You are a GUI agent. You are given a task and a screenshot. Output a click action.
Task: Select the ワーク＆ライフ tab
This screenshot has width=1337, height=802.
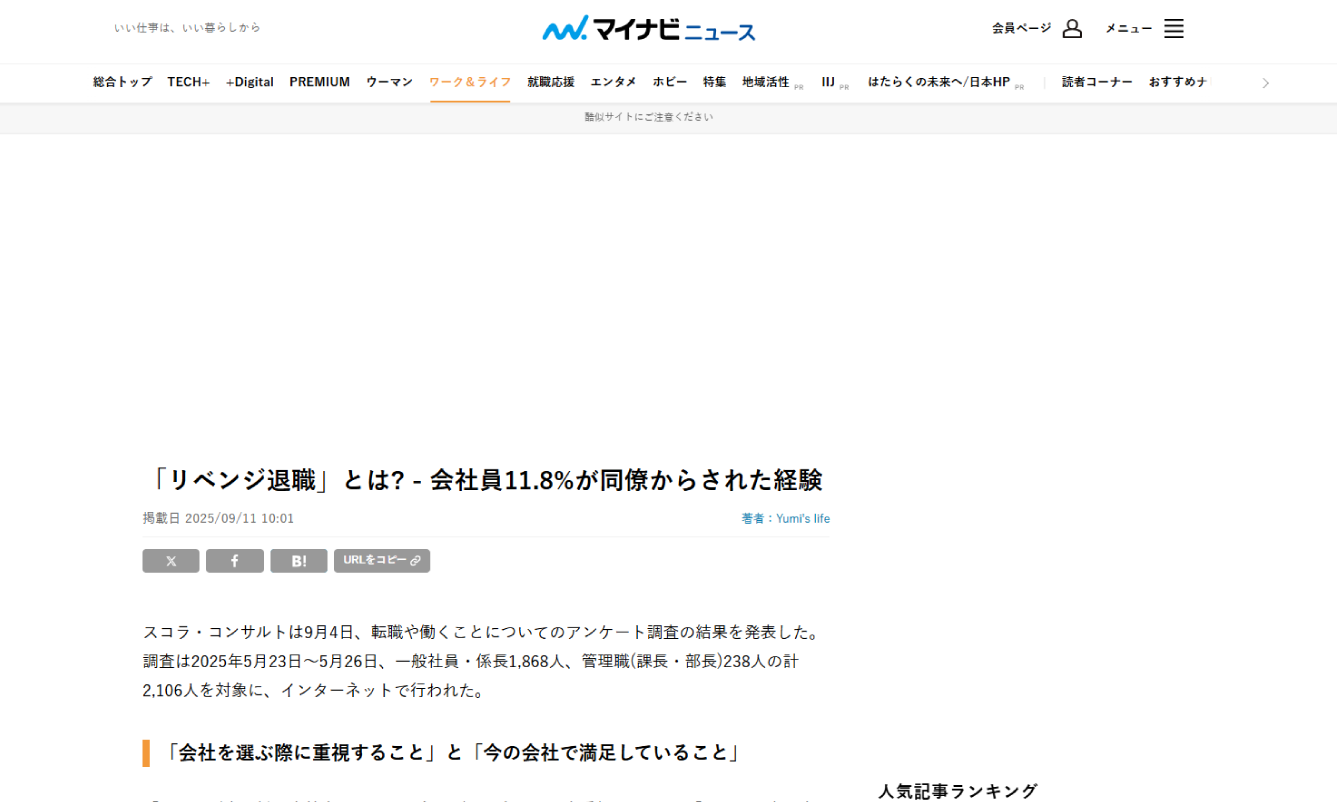[470, 82]
